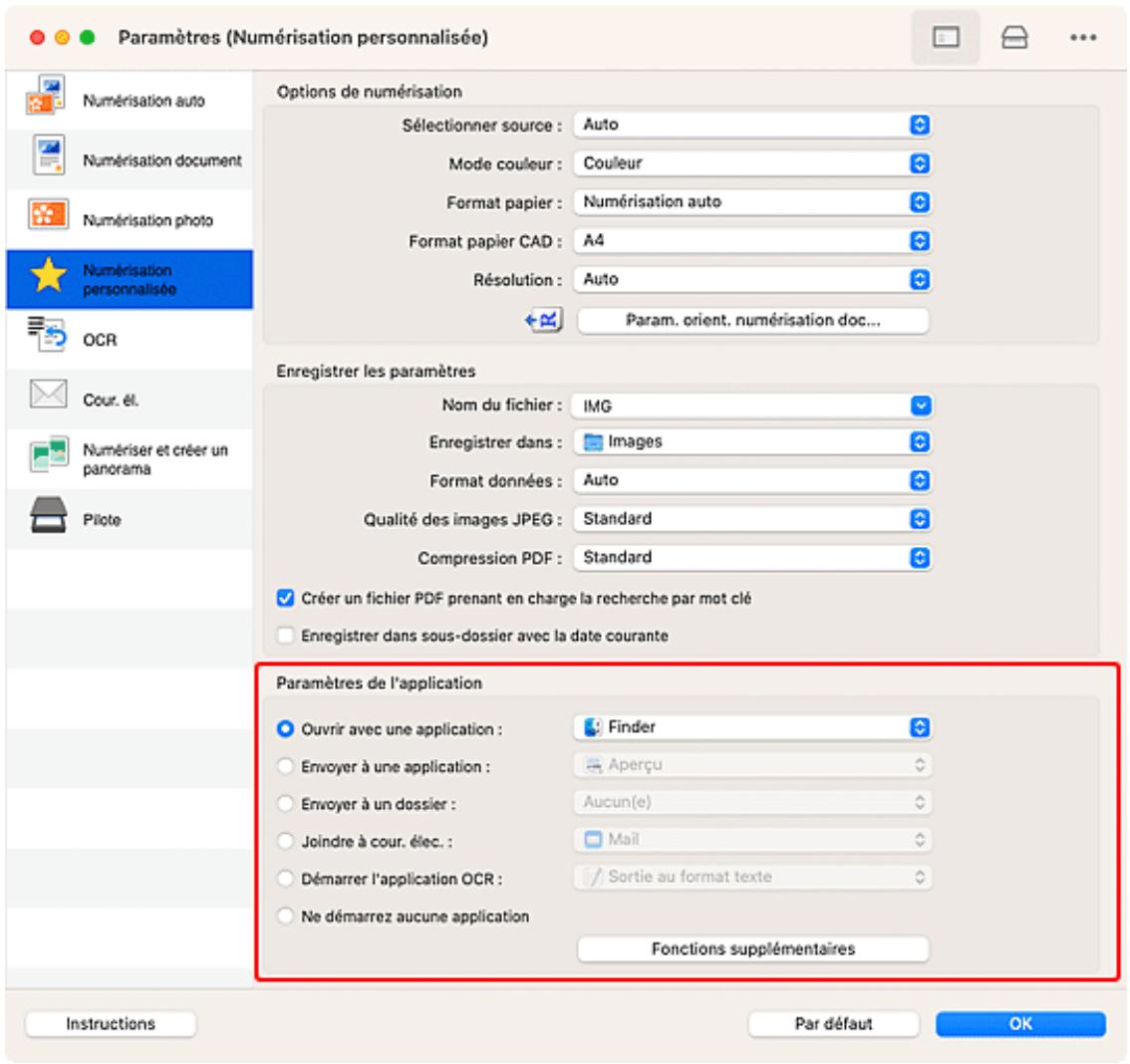
Task: Open the Finder application dropdown
Action: click(x=752, y=727)
